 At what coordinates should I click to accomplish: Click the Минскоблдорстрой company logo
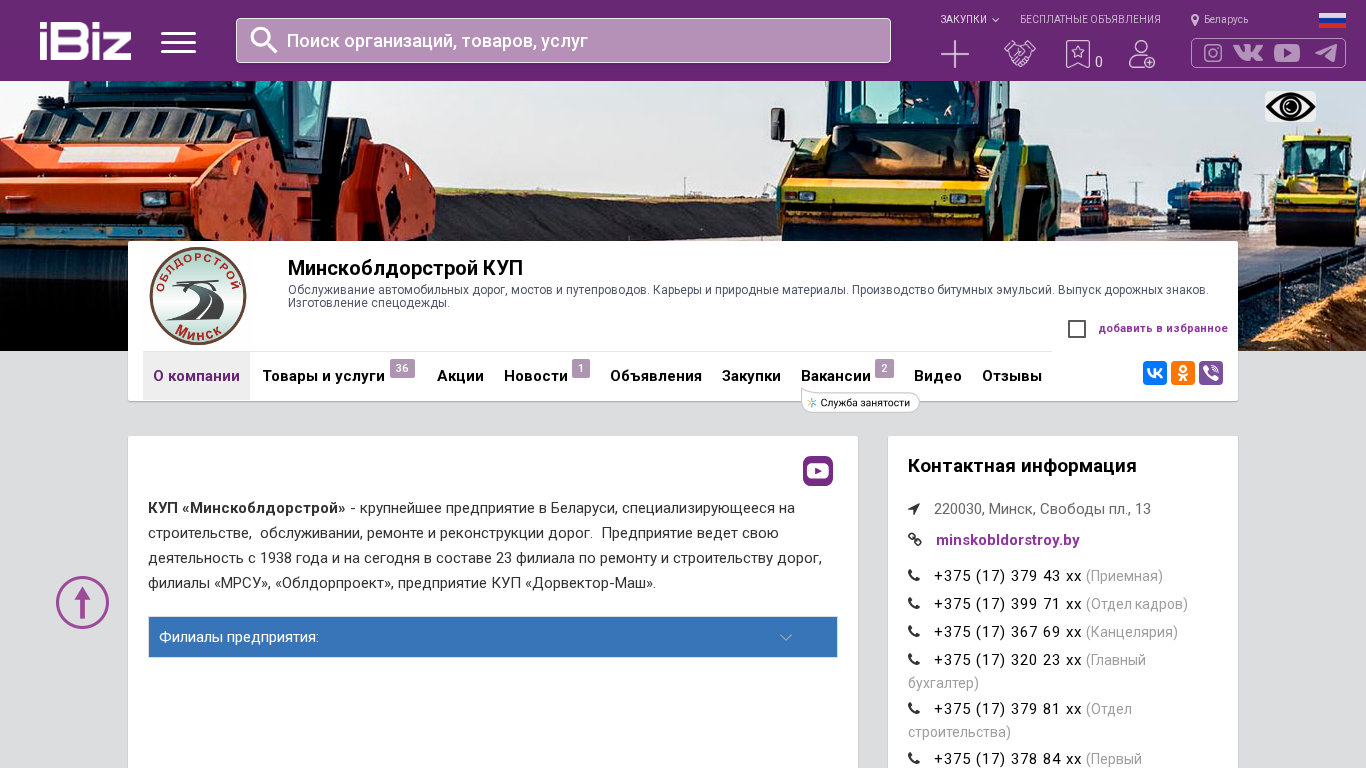(x=198, y=296)
